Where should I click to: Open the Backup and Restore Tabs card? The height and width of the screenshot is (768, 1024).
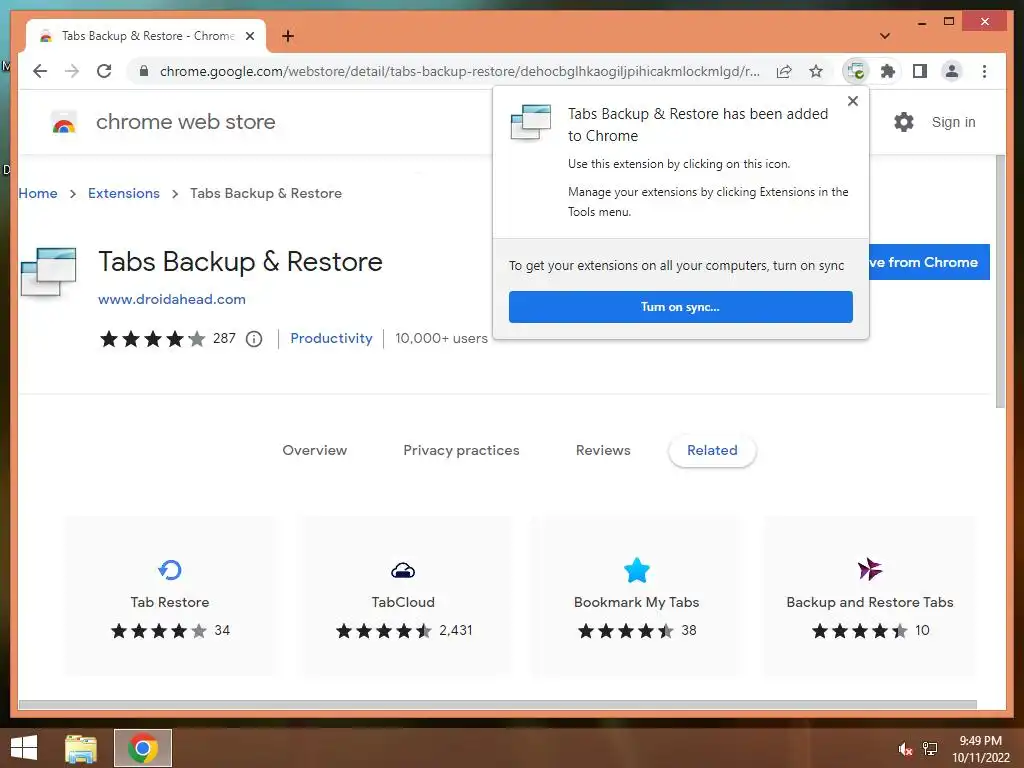coord(869,596)
